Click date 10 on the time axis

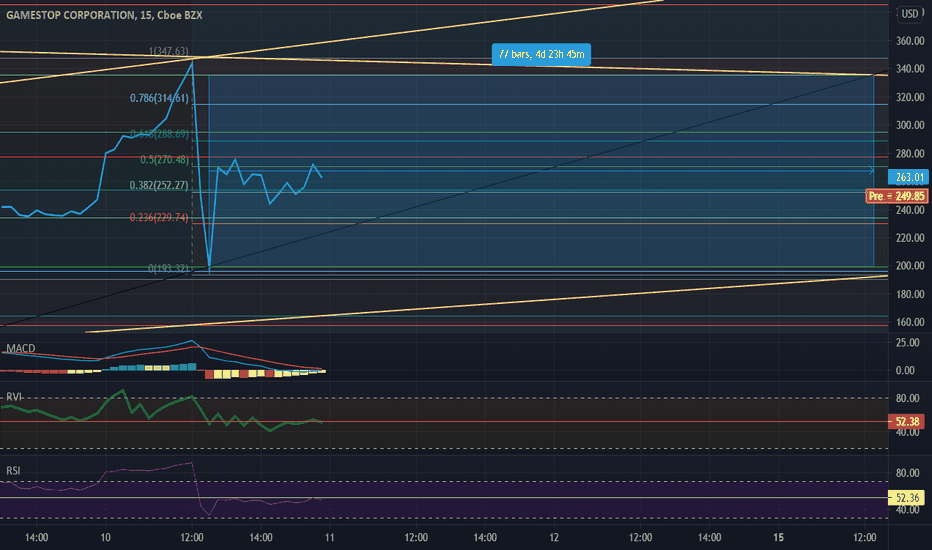105,538
